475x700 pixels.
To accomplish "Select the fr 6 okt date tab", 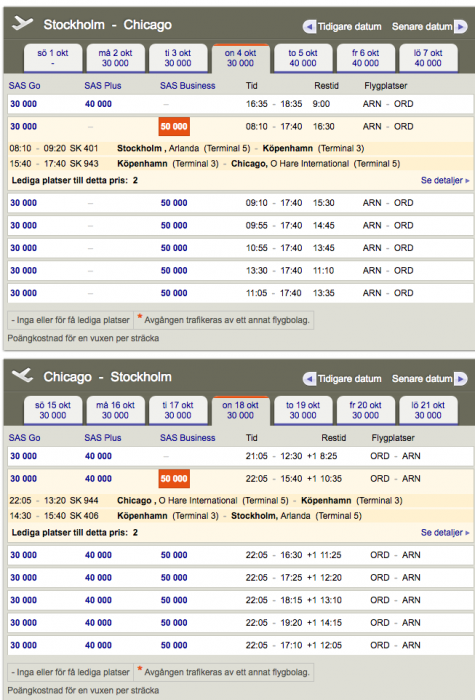I will [x=365, y=58].
